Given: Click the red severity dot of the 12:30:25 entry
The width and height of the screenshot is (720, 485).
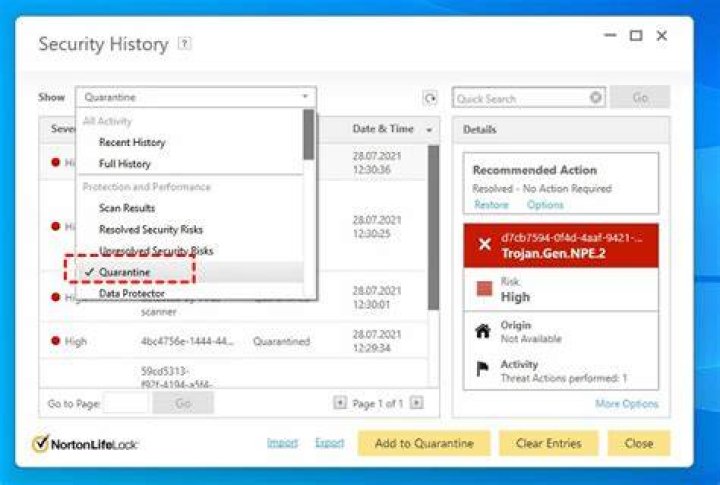Looking at the screenshot, I should [56, 226].
